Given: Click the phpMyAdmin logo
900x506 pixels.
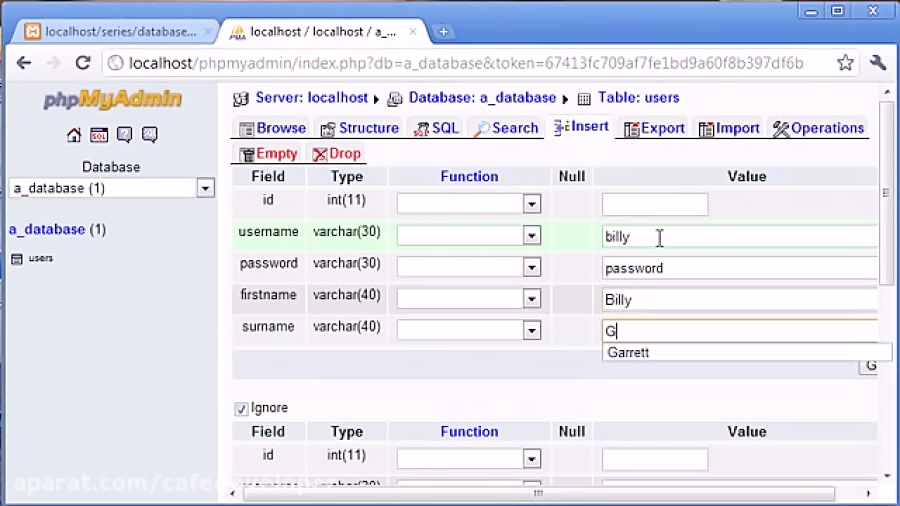Looking at the screenshot, I should click(112, 99).
